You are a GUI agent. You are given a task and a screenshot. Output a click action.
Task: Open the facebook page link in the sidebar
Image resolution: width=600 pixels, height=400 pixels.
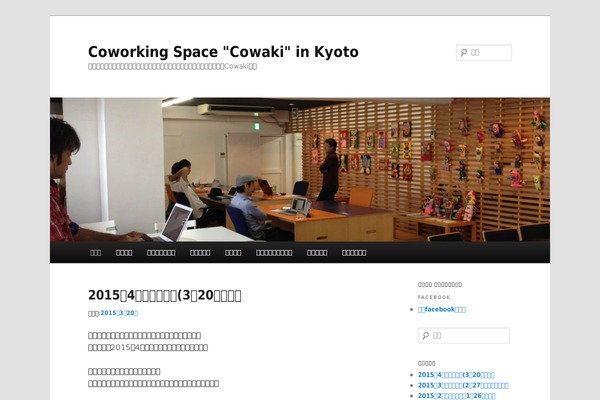[442, 309]
